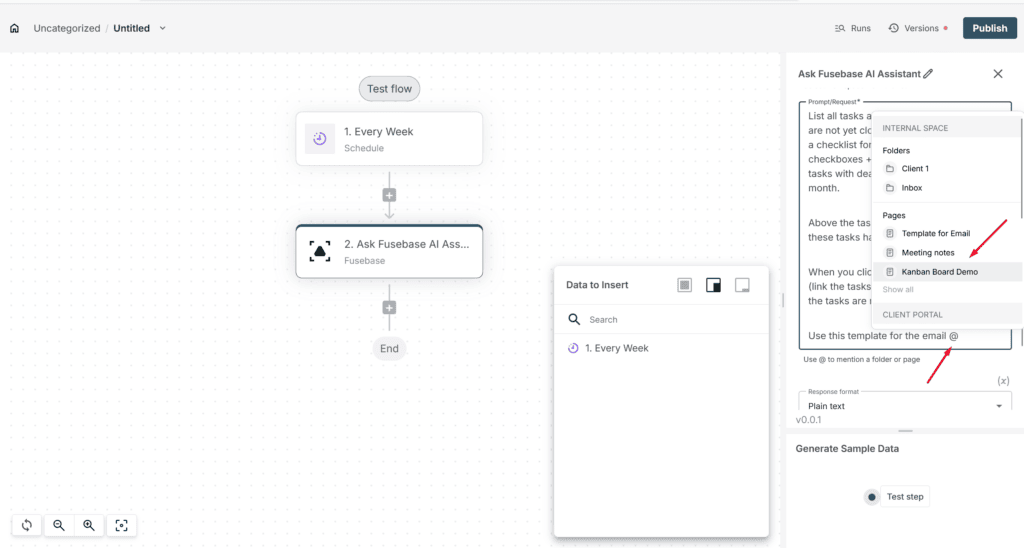
Task: Open the Untitled flow name dropdown chevron
Action: (163, 28)
